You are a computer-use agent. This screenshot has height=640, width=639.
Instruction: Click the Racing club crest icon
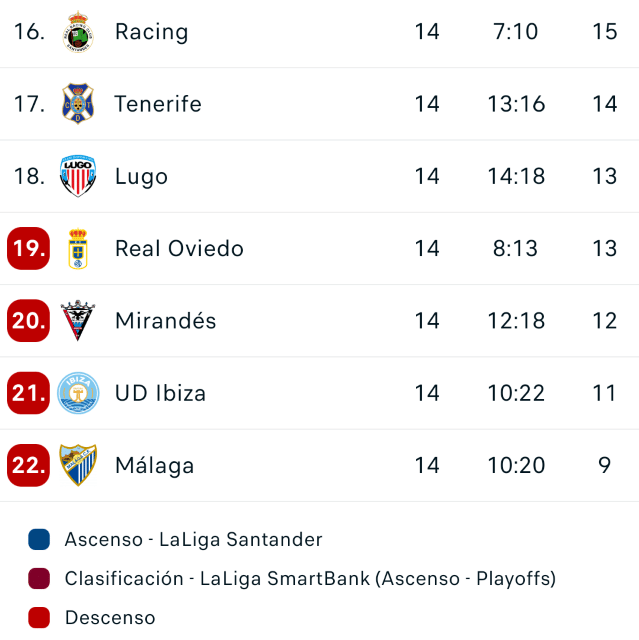tap(78, 32)
